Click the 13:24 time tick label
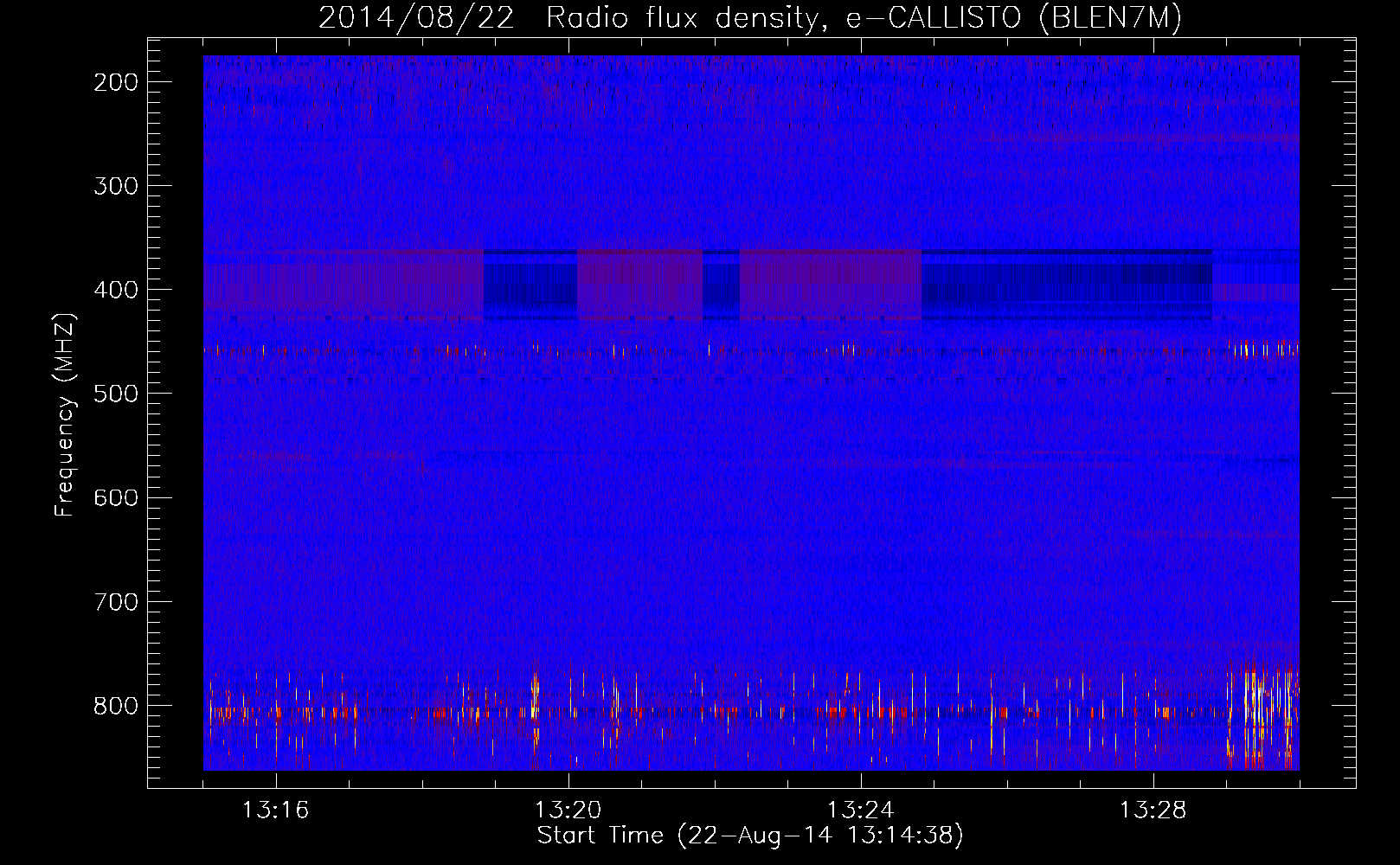The width and height of the screenshot is (1400, 865). 860,811
